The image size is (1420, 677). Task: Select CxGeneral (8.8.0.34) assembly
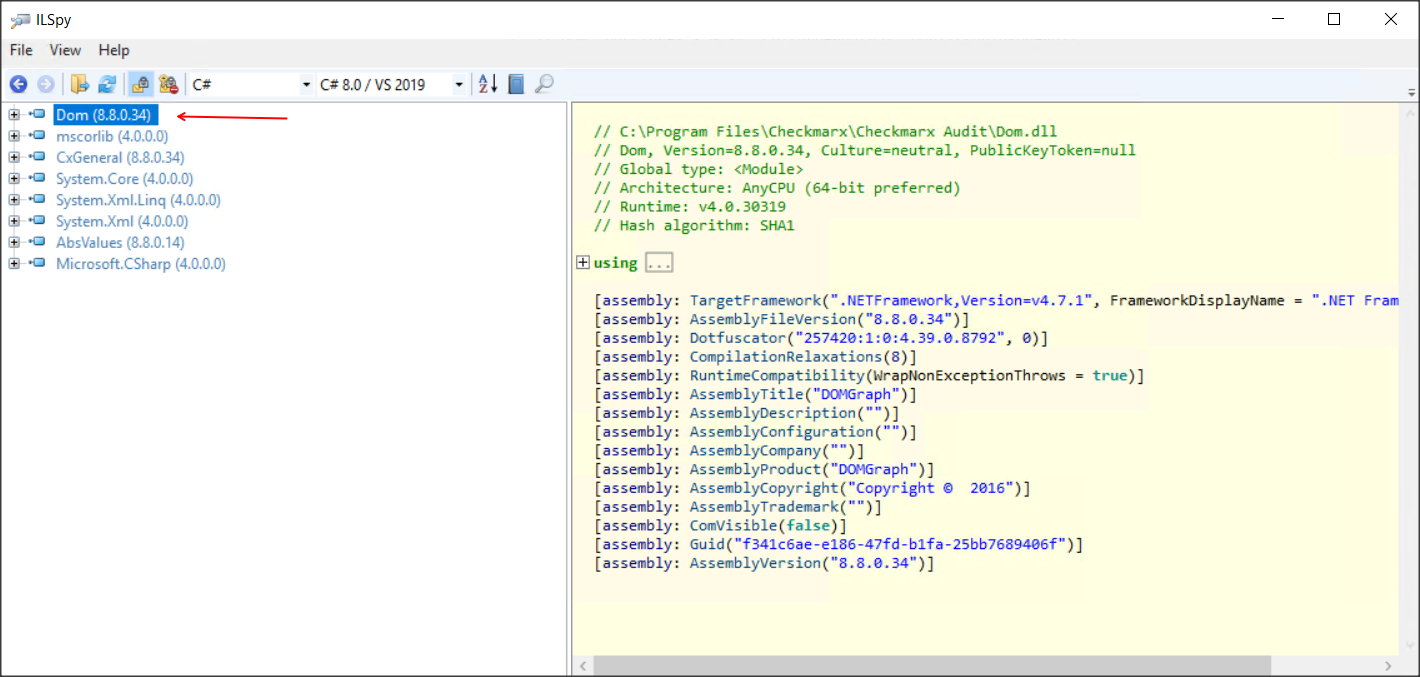(x=120, y=158)
